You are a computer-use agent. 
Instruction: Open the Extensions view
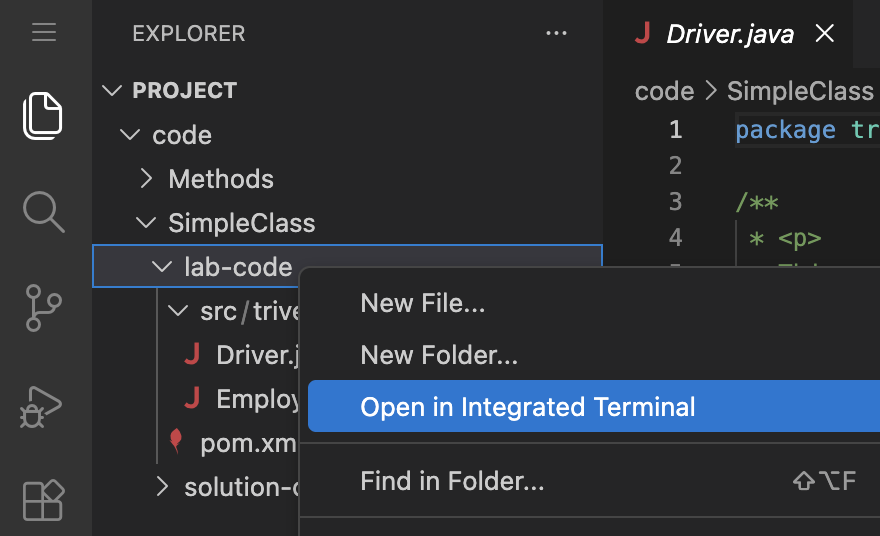tap(44, 500)
